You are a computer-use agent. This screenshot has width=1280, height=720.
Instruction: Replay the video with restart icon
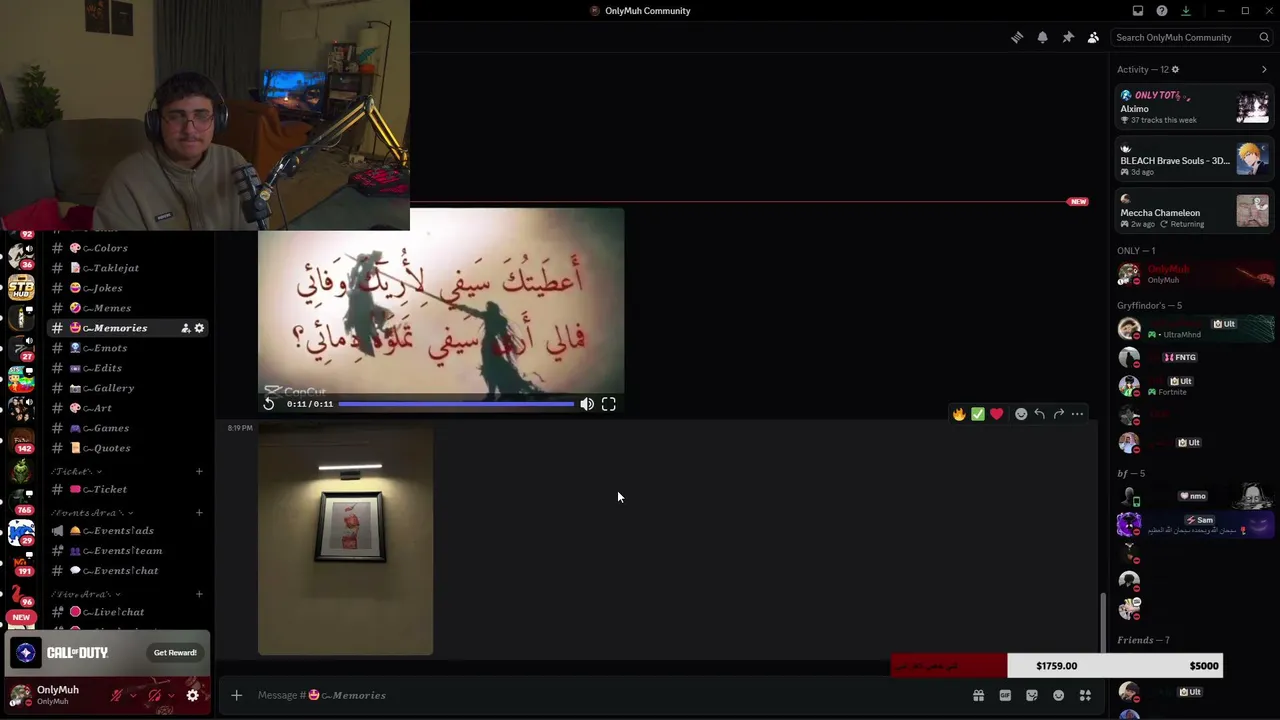point(269,404)
